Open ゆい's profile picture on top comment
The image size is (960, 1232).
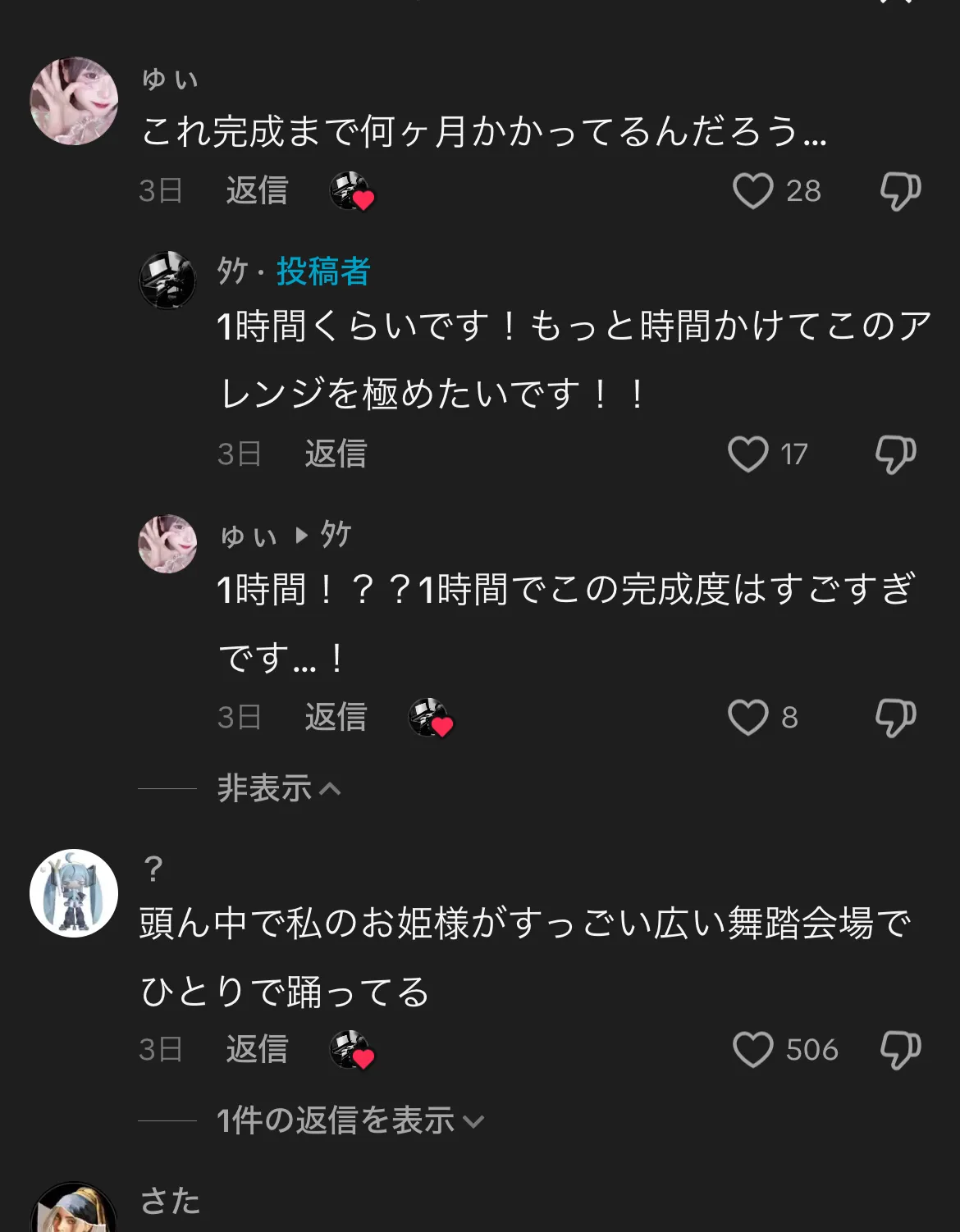(x=74, y=101)
